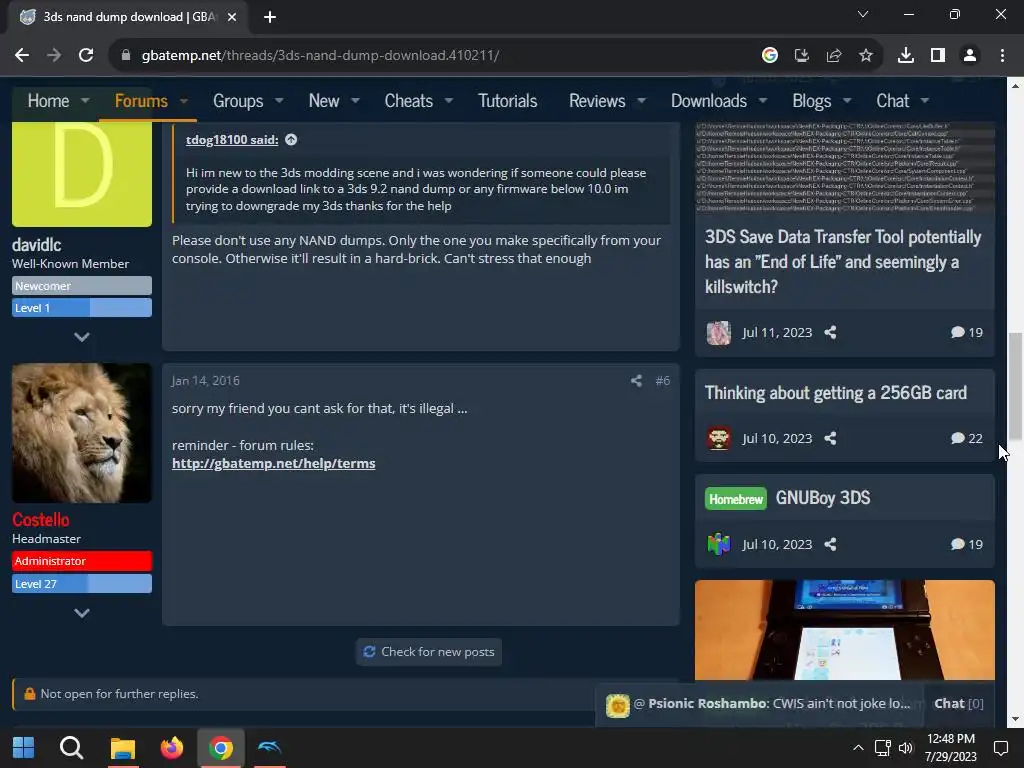Open the gbatemp.net/help/terms link
Image resolution: width=1024 pixels, height=768 pixels.
pyautogui.click(x=274, y=463)
